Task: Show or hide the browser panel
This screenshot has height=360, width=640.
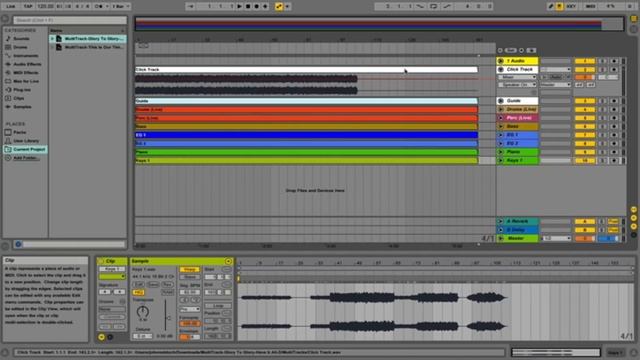Action: pos(5,19)
